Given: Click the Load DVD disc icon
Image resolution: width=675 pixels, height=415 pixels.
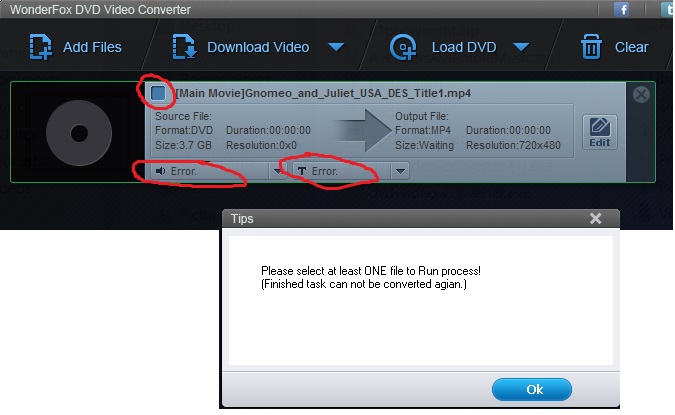Looking at the screenshot, I should [x=403, y=47].
